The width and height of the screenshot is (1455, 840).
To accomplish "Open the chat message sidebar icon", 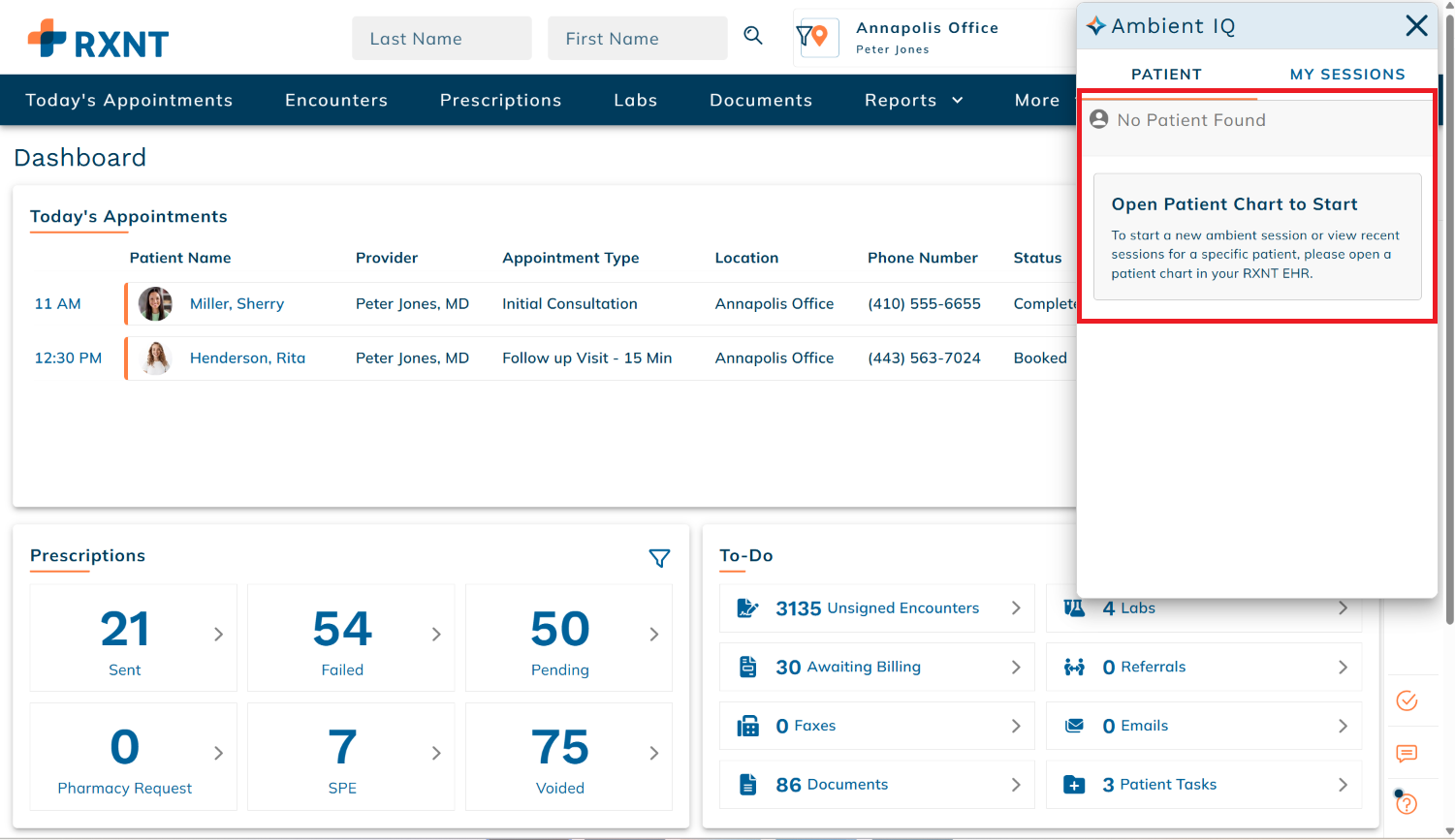I will pyautogui.click(x=1407, y=753).
